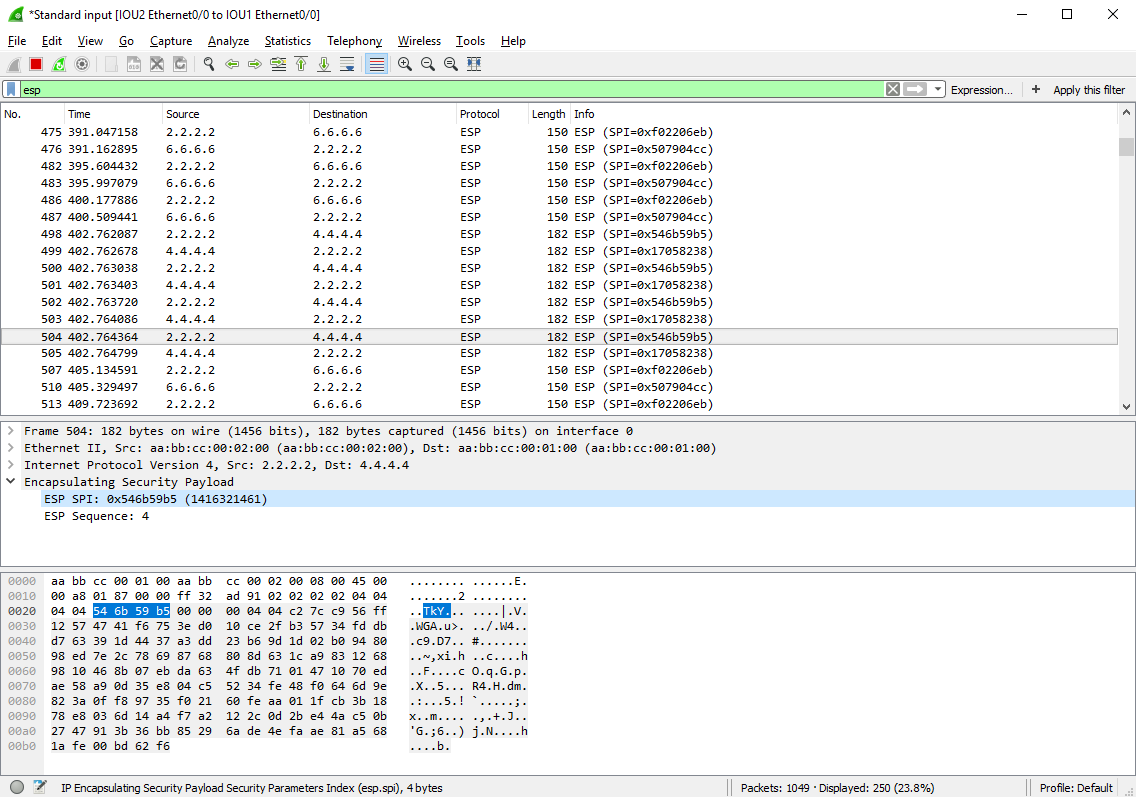Open the Capture menu
The width and height of the screenshot is (1136, 797).
coord(171,41)
